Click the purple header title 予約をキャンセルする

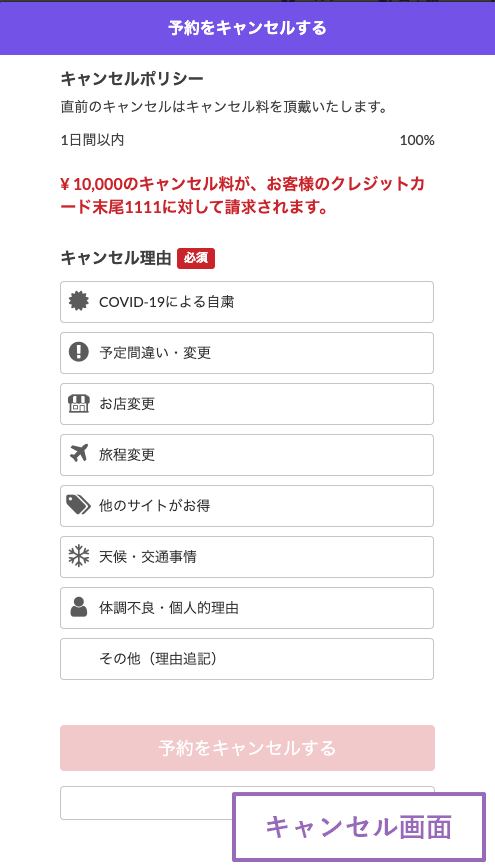tap(248, 28)
